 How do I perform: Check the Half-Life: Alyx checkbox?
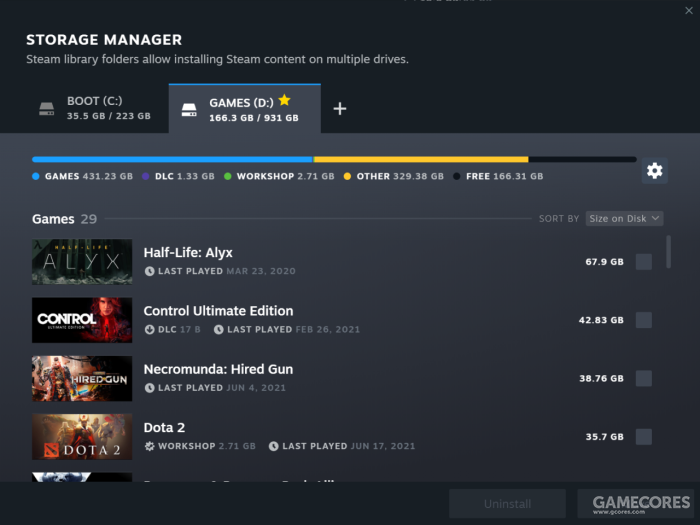coord(644,262)
